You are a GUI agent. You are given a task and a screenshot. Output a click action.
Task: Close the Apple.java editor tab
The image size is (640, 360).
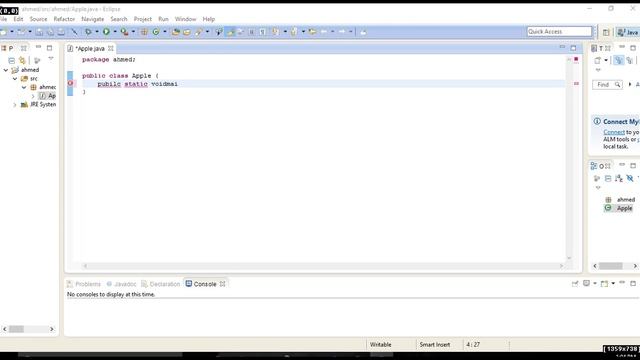(x=111, y=48)
